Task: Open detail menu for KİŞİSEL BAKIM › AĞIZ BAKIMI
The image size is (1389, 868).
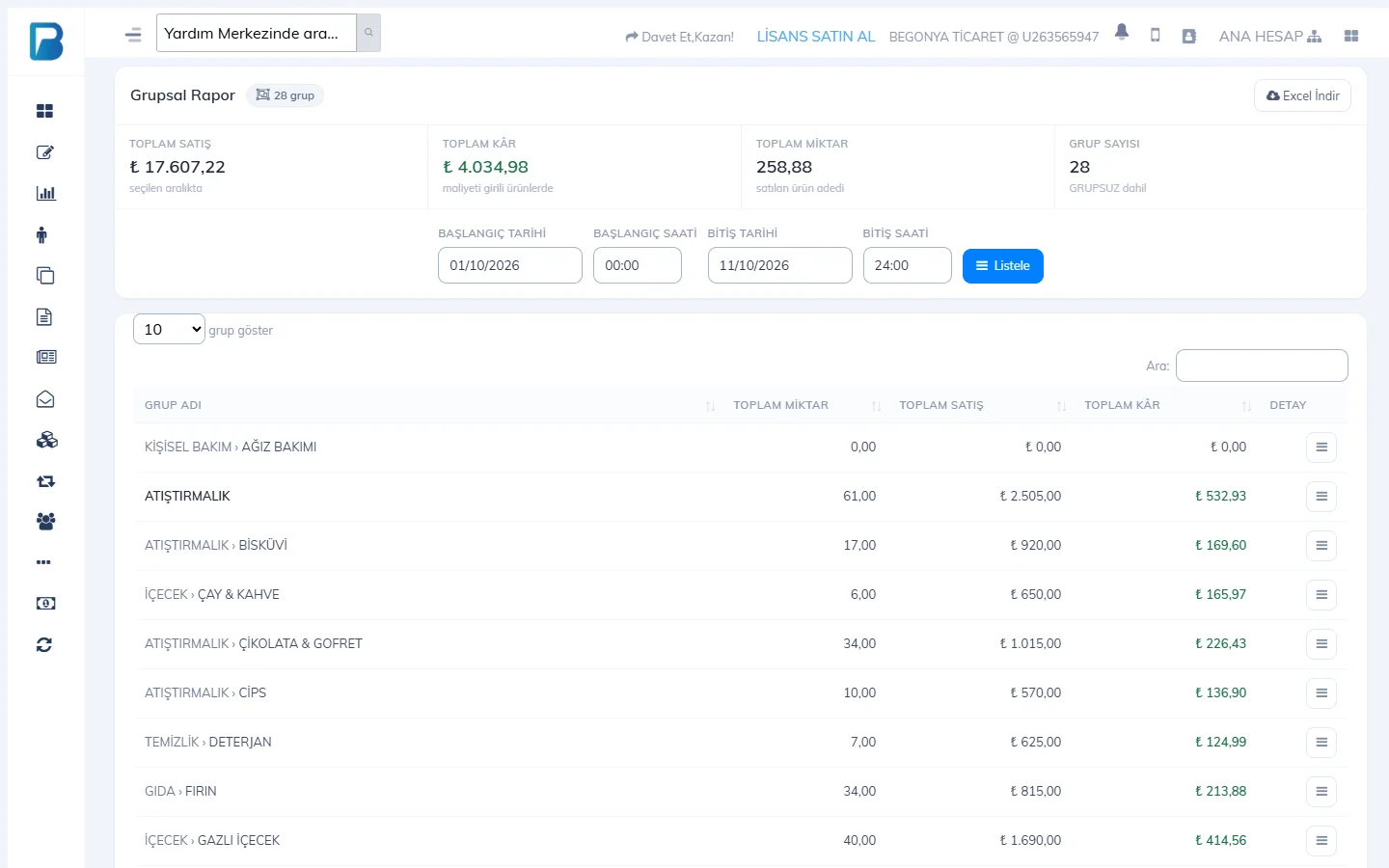Action: click(x=1321, y=447)
